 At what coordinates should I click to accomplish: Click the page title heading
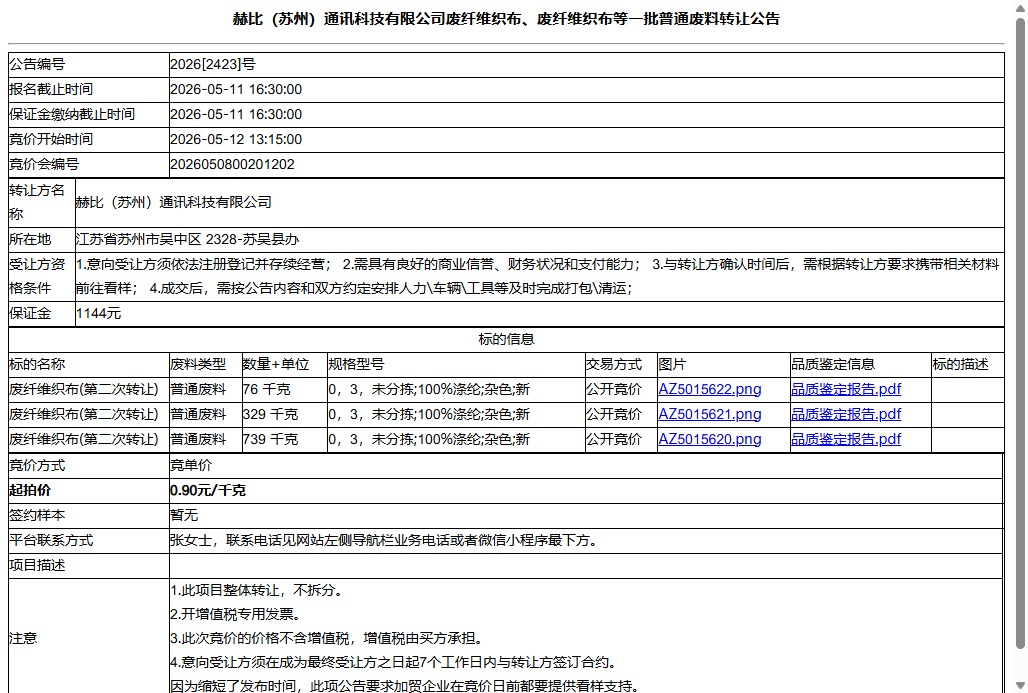pos(506,19)
